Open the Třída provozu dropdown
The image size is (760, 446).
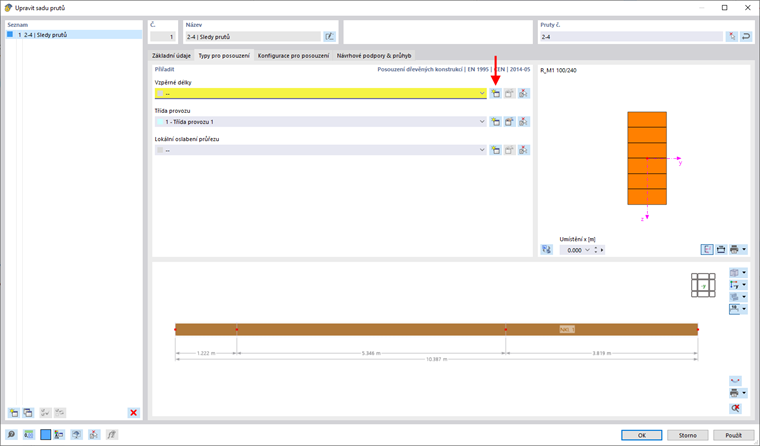(x=482, y=122)
